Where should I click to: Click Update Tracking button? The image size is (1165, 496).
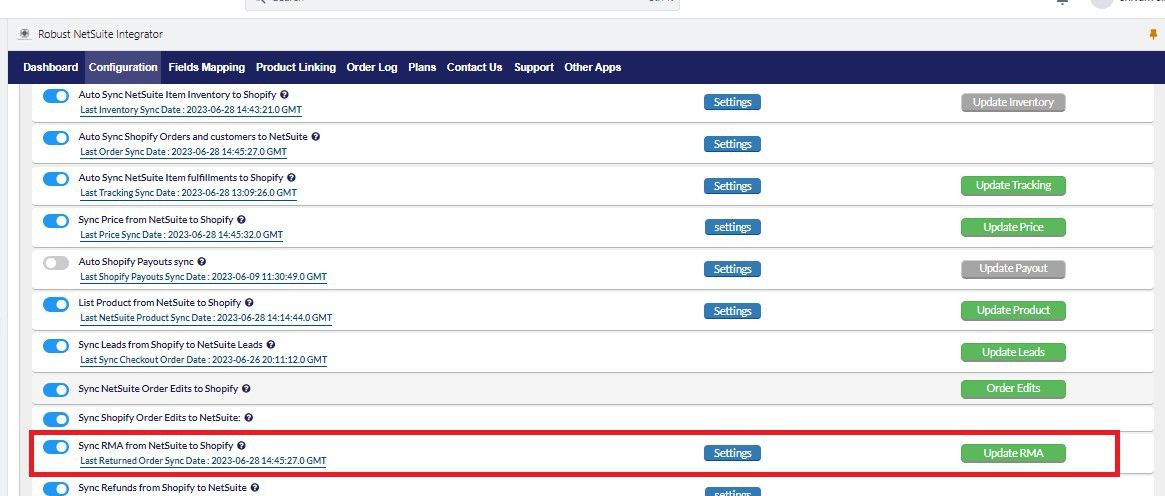[1013, 186]
